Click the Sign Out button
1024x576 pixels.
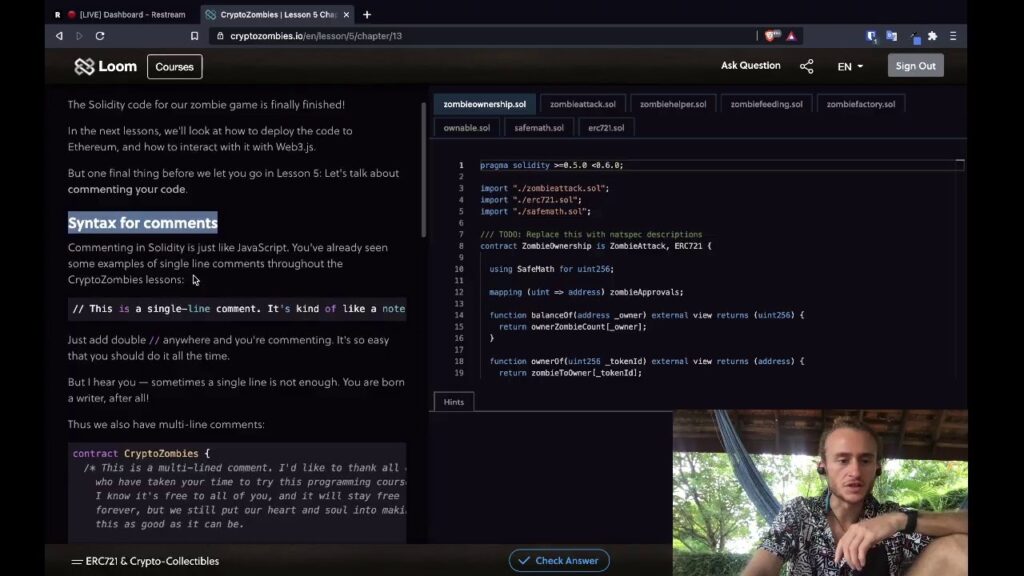[915, 65]
